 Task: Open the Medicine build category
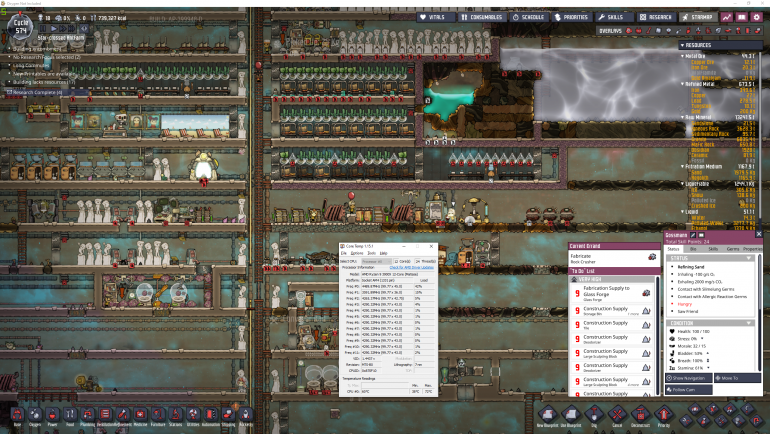[140, 416]
